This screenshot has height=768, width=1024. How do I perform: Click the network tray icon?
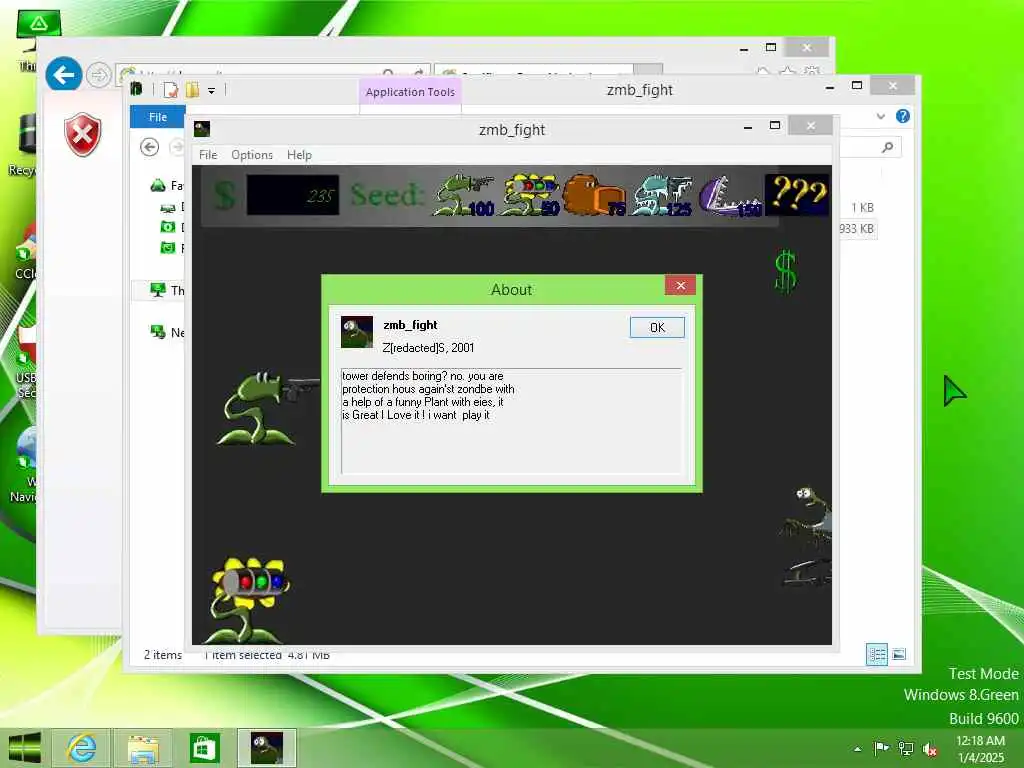906,748
